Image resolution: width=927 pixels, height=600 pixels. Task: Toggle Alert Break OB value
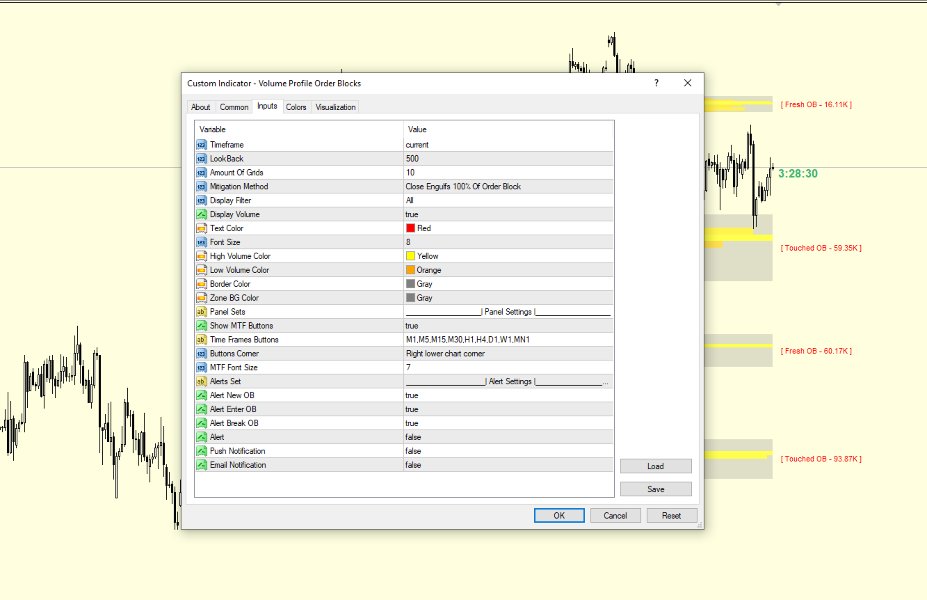[508, 423]
